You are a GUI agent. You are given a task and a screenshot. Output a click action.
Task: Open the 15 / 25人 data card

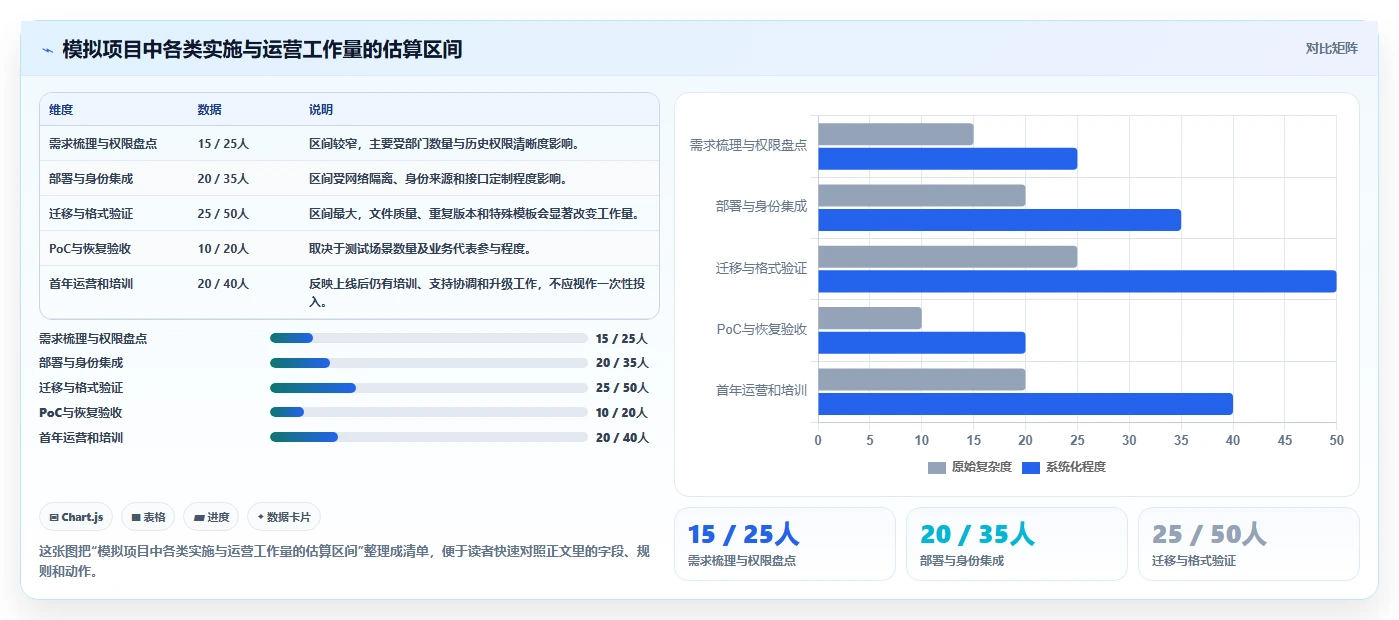pyautogui.click(x=785, y=544)
